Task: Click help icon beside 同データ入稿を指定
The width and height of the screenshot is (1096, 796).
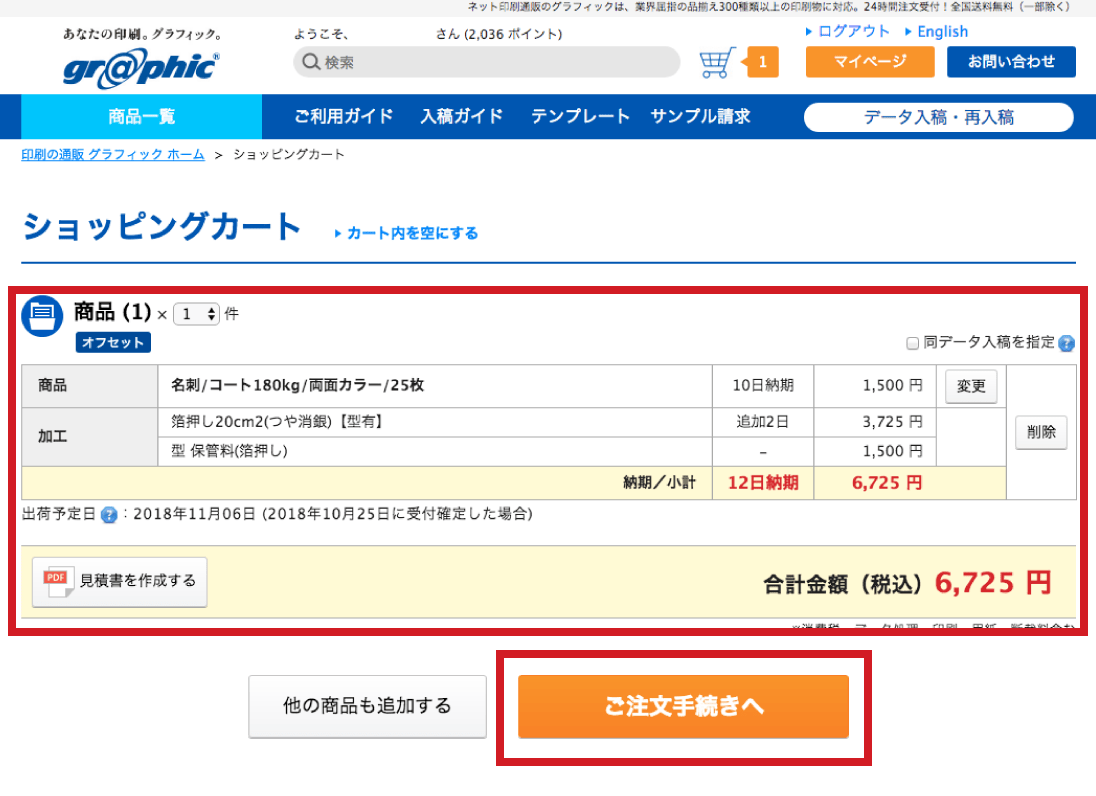Action: click(1066, 343)
